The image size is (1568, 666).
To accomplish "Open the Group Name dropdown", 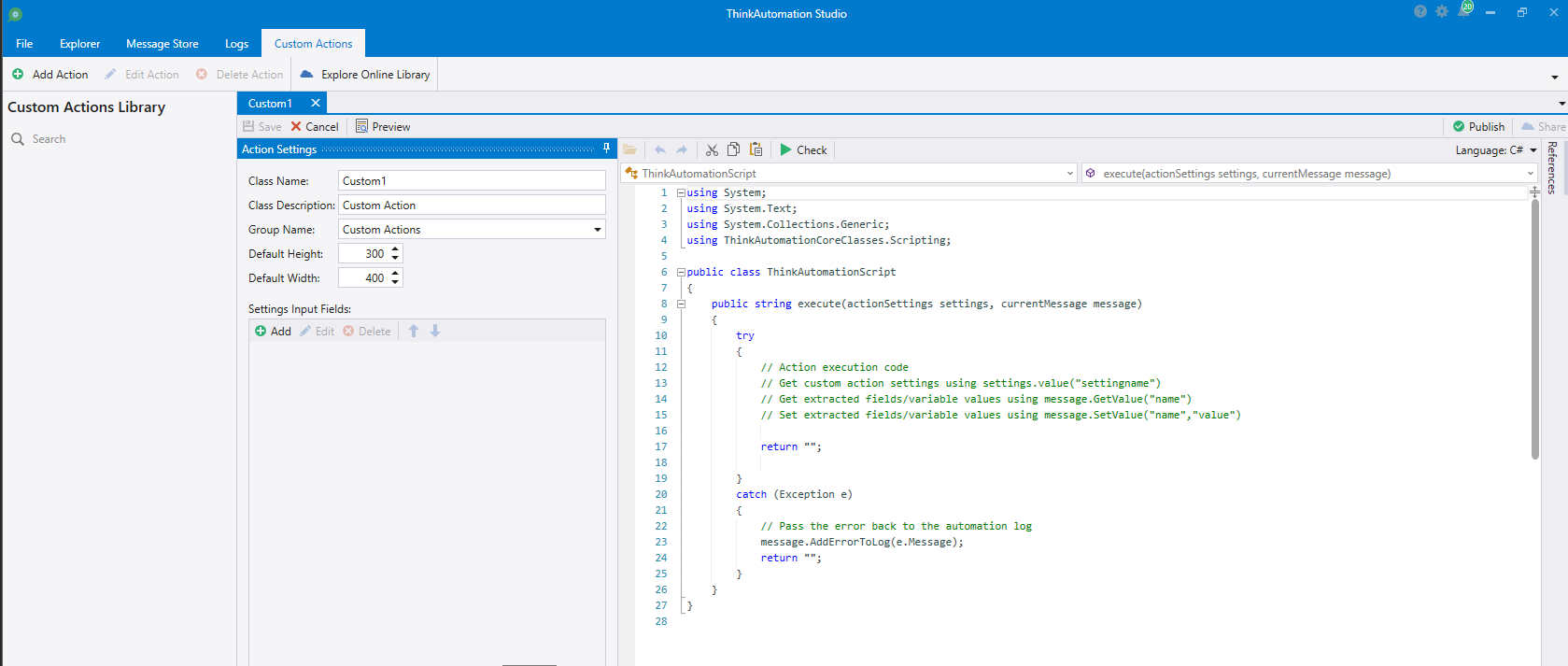I will click(598, 229).
